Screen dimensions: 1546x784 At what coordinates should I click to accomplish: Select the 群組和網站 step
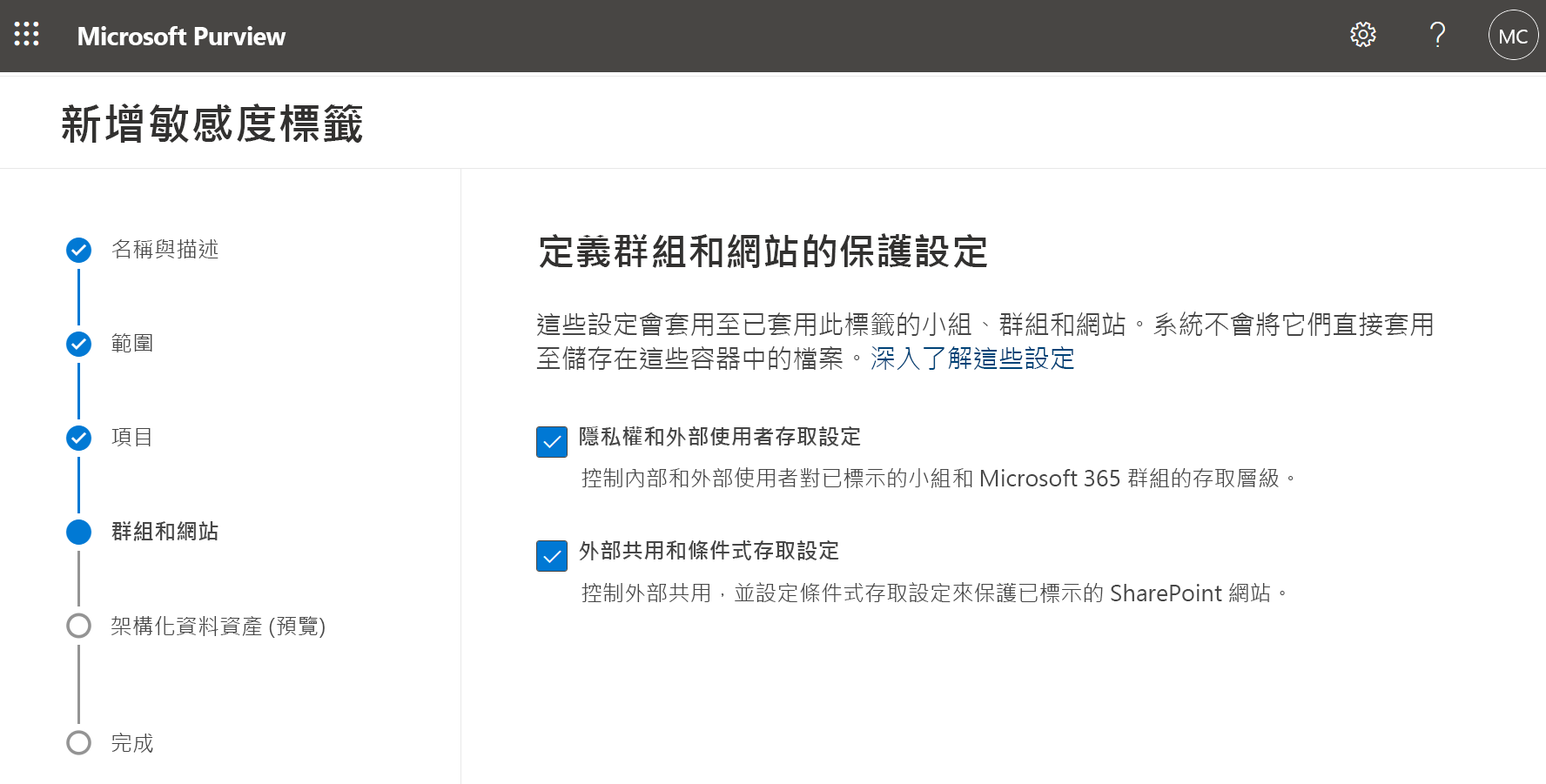[165, 532]
